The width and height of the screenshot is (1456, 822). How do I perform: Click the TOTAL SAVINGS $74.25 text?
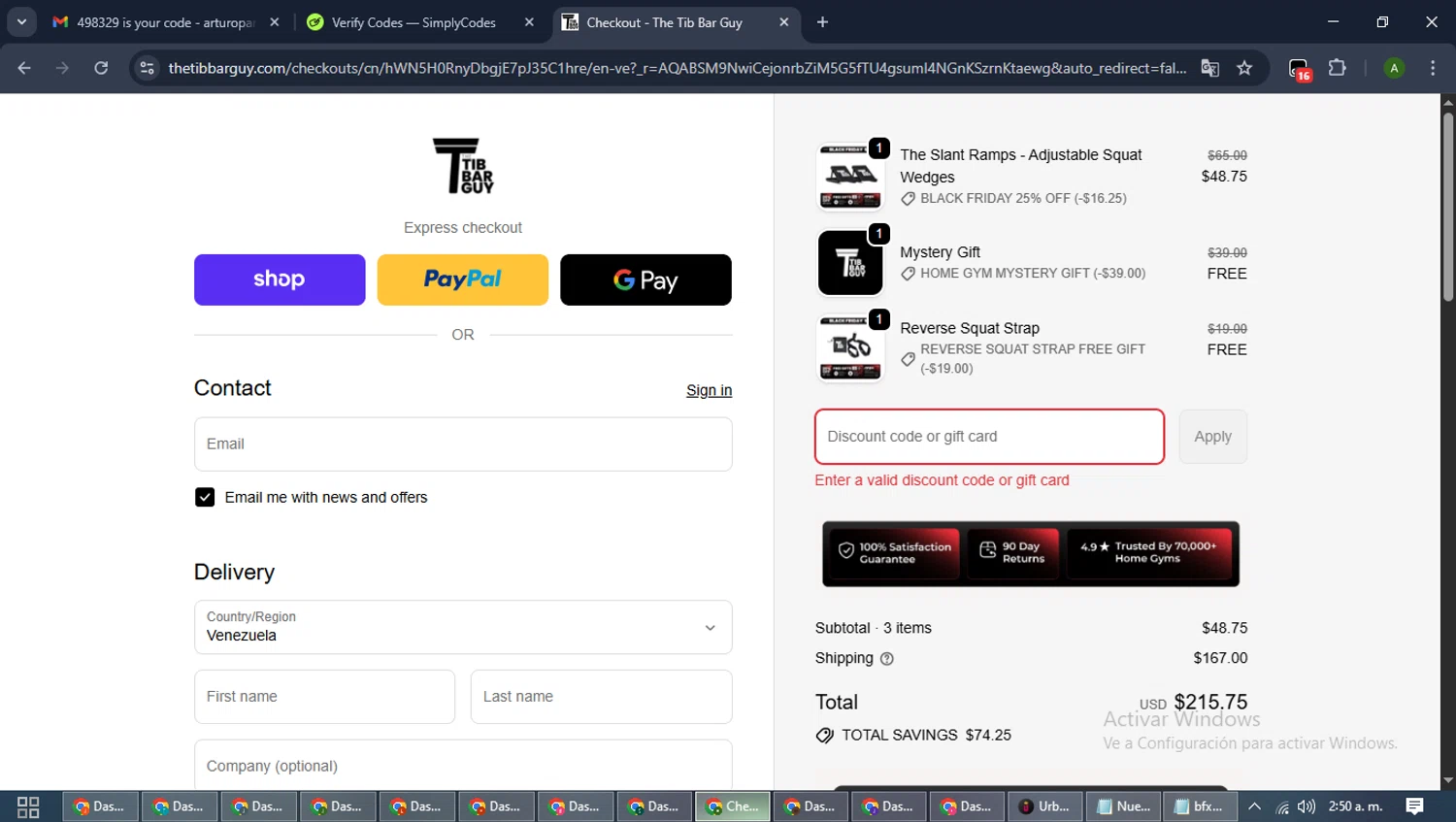(926, 736)
